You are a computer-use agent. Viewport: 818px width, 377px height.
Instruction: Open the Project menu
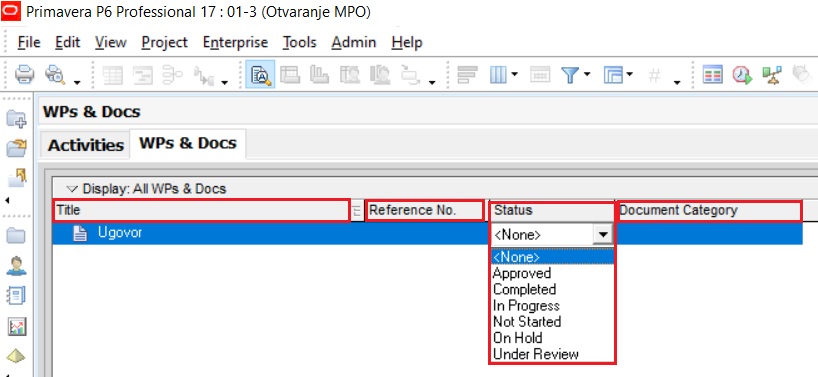pos(164,42)
